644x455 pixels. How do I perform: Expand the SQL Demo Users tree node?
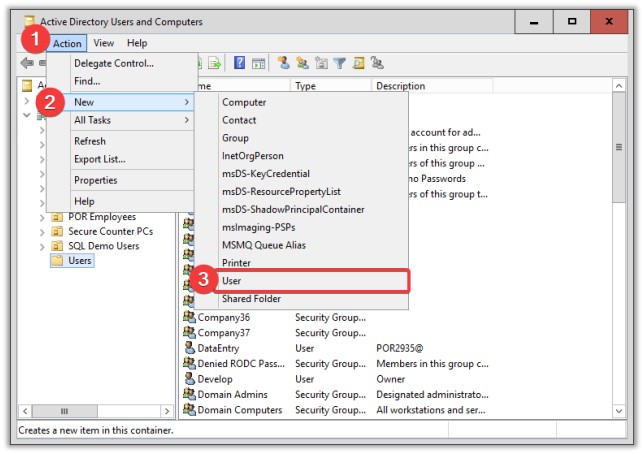click(42, 246)
